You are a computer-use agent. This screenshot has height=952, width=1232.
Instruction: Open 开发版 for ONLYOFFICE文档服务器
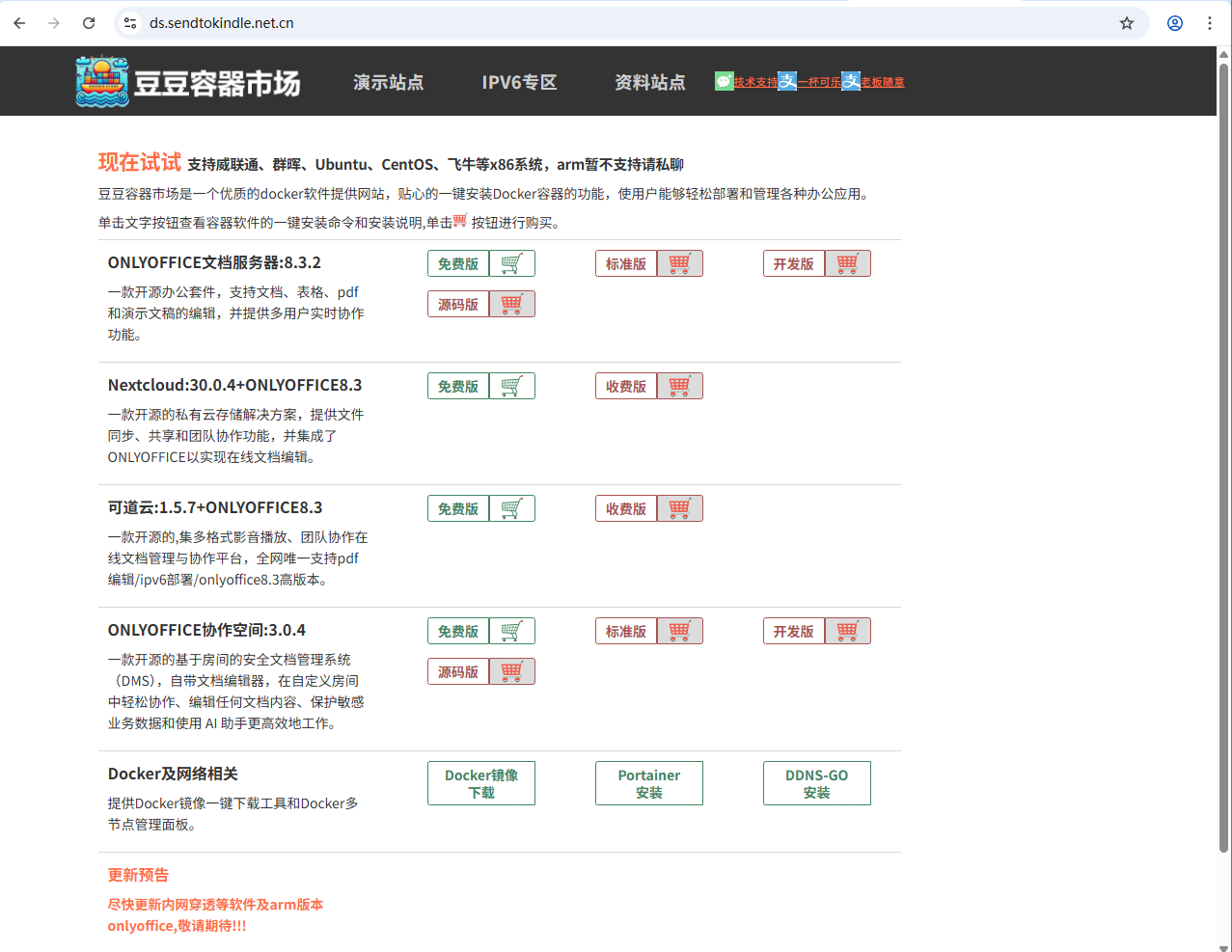(794, 263)
